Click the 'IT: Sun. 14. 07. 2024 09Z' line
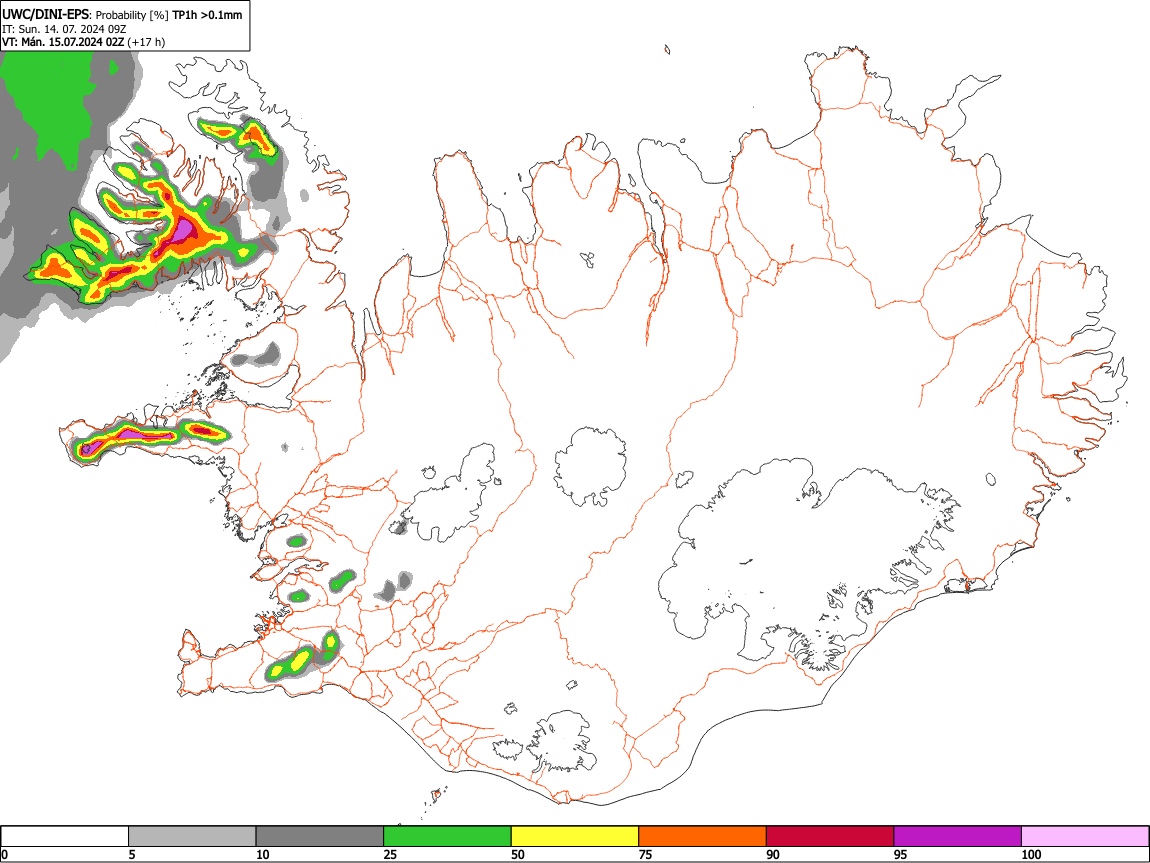 pos(64,29)
